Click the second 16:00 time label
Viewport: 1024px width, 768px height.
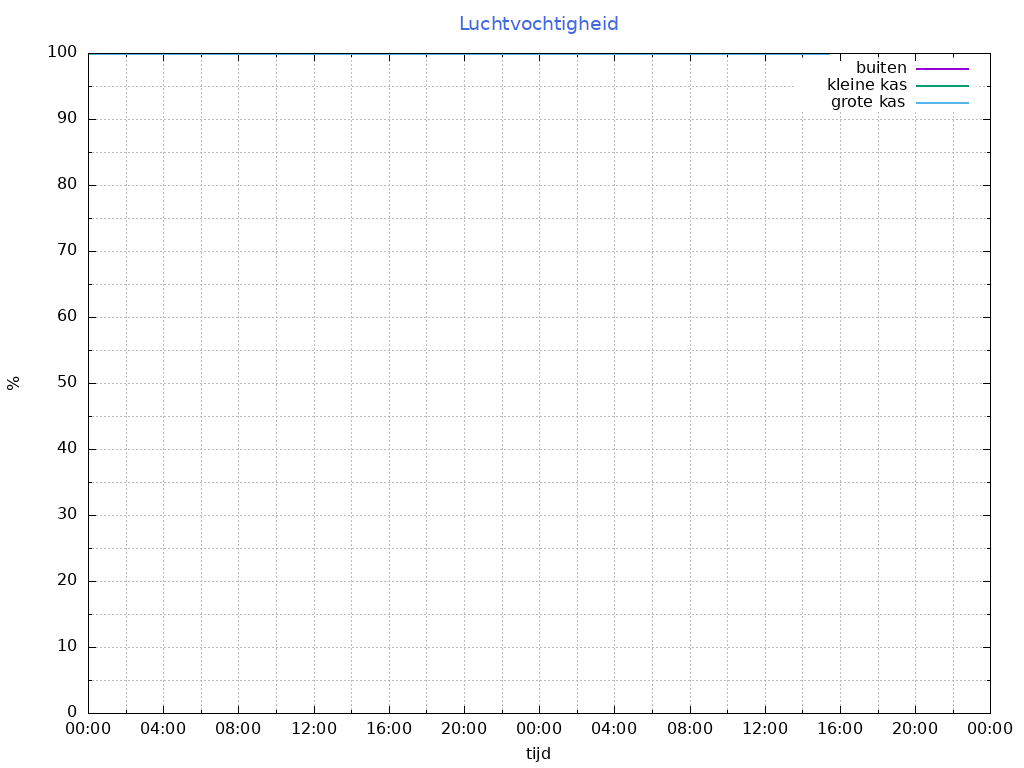coord(840,729)
